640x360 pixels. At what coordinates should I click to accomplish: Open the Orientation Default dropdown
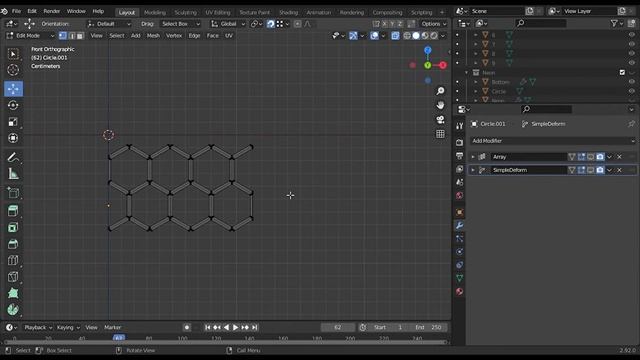[x=109, y=24]
